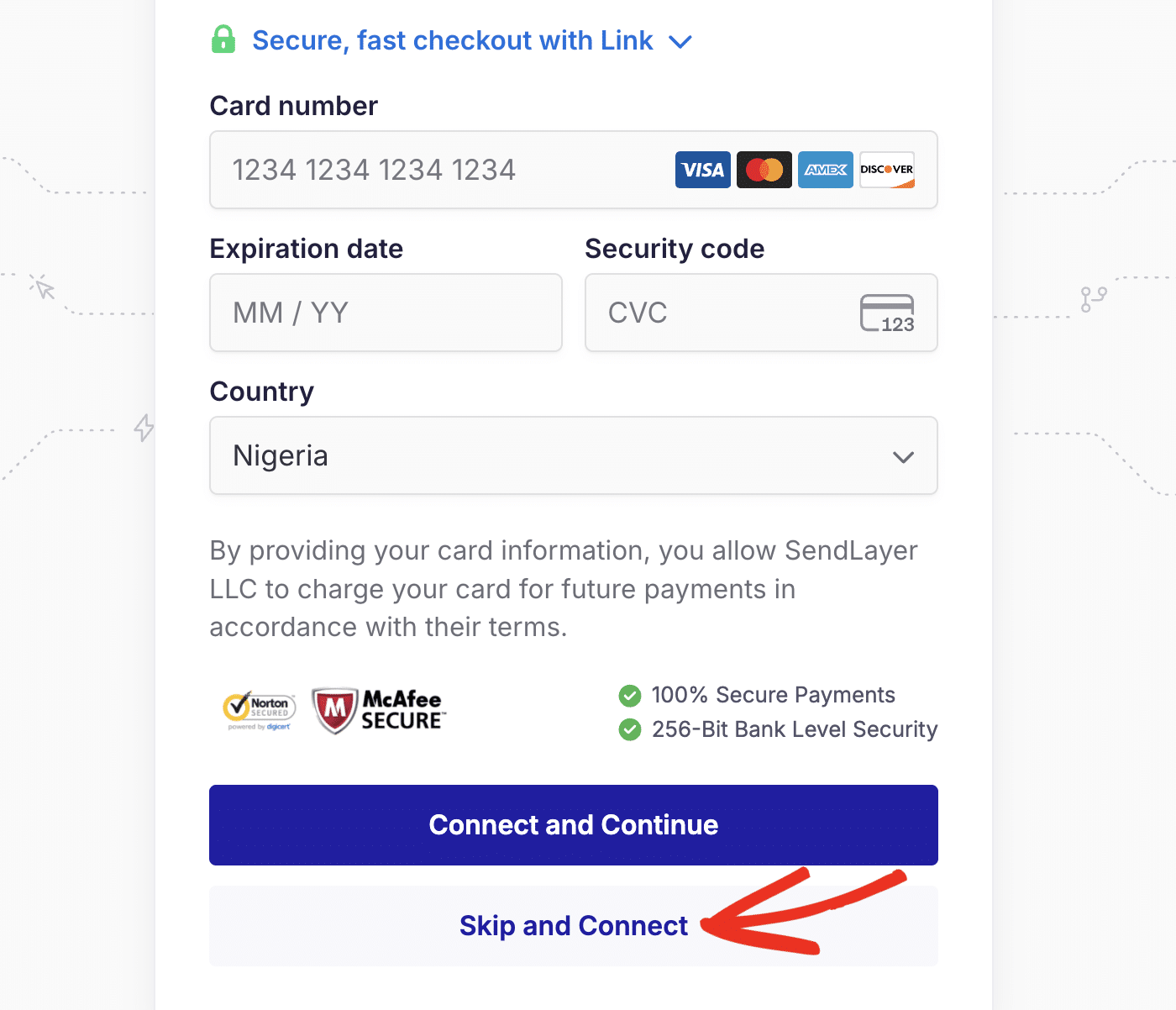Collapse the Link checkout section chevron
The height and width of the screenshot is (1010, 1176).
tap(680, 40)
